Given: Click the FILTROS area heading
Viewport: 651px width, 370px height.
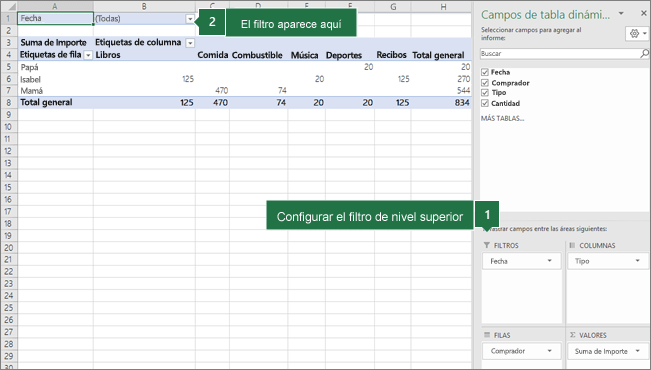Looking at the screenshot, I should click(x=502, y=245).
